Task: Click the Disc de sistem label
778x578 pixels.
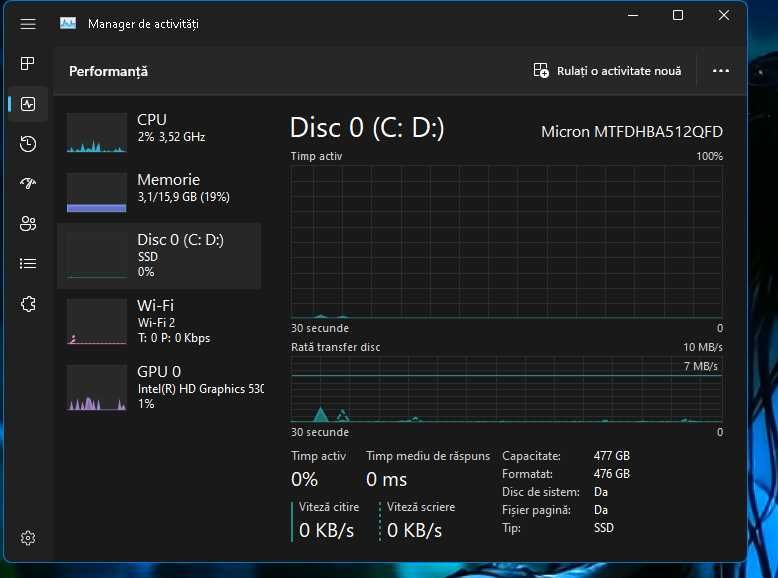Action: (x=541, y=492)
